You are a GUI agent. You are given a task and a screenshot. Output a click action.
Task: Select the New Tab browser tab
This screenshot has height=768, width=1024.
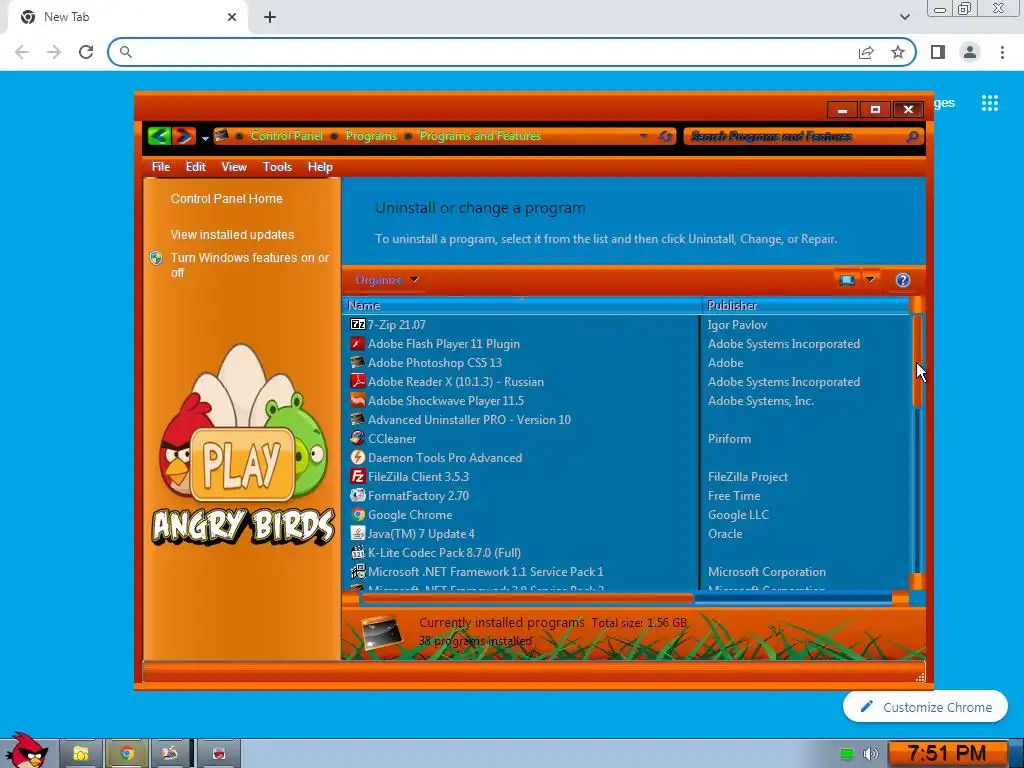127,18
